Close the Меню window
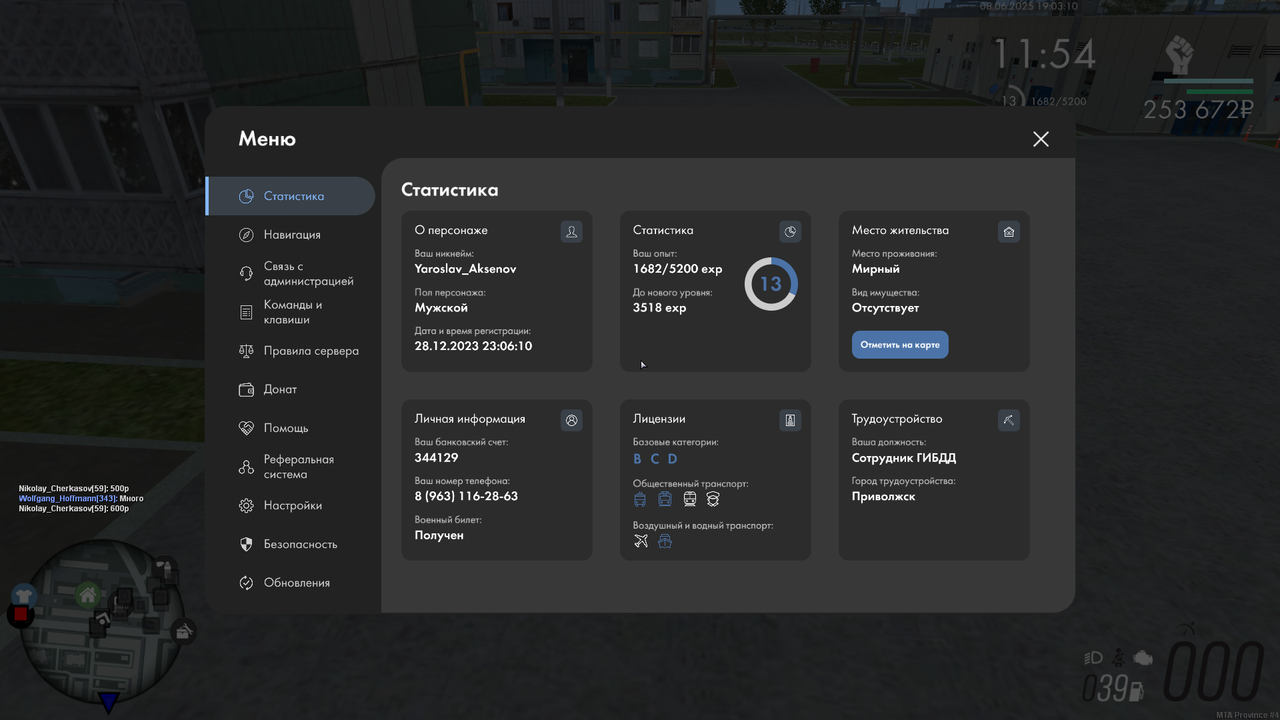Image resolution: width=1280 pixels, height=720 pixels. 1041,139
